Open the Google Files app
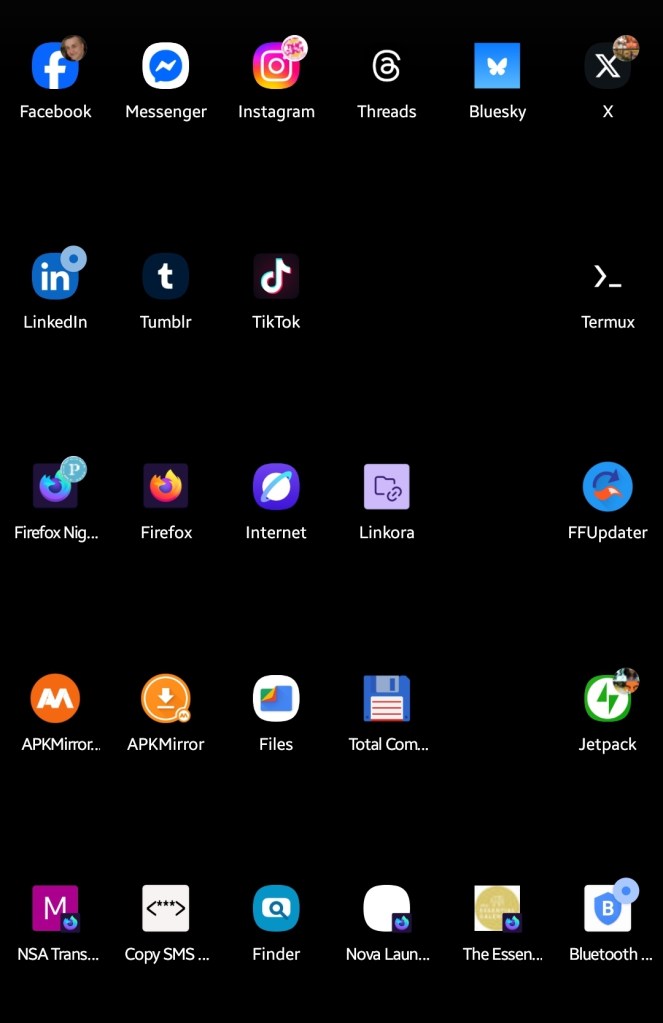 276,699
